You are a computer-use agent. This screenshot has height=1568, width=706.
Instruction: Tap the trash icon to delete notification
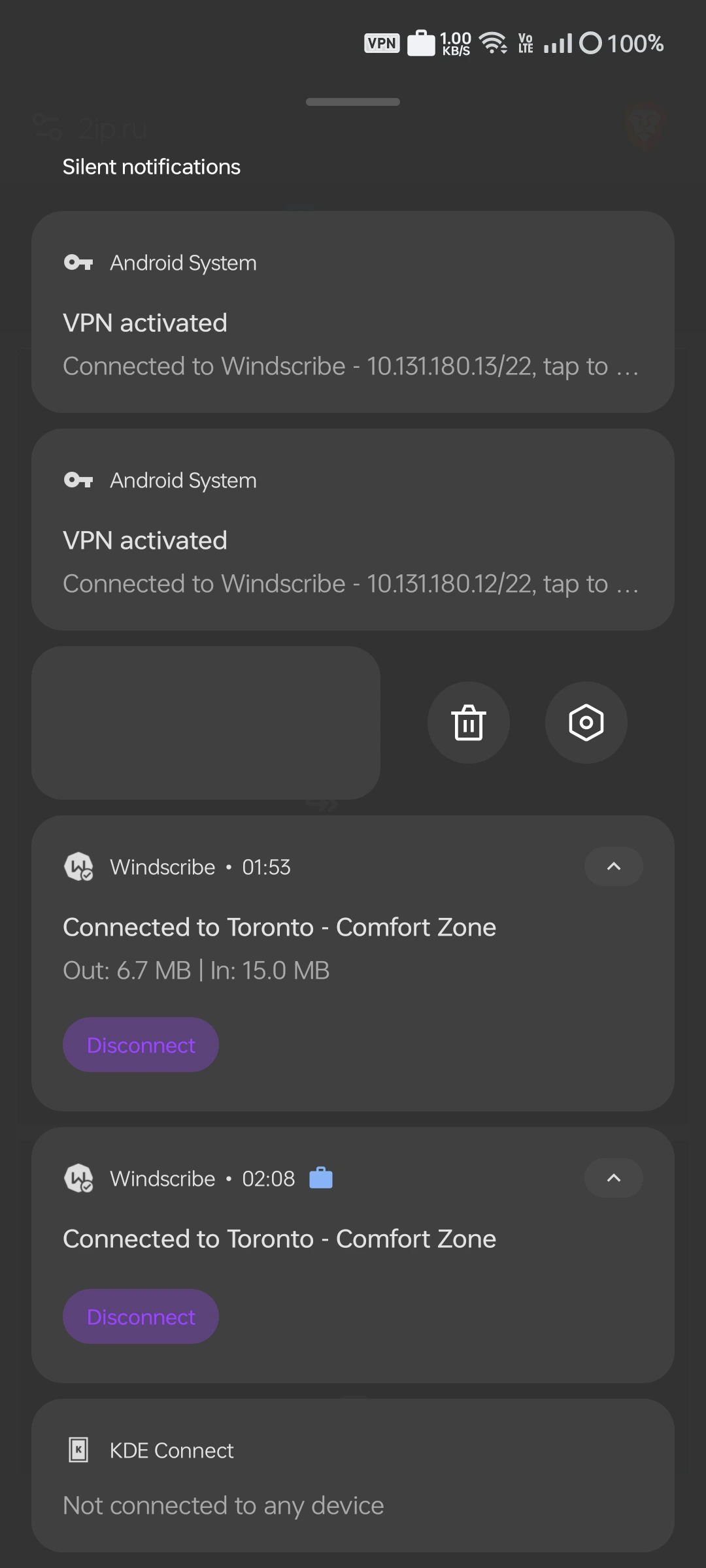pyautogui.click(x=468, y=723)
